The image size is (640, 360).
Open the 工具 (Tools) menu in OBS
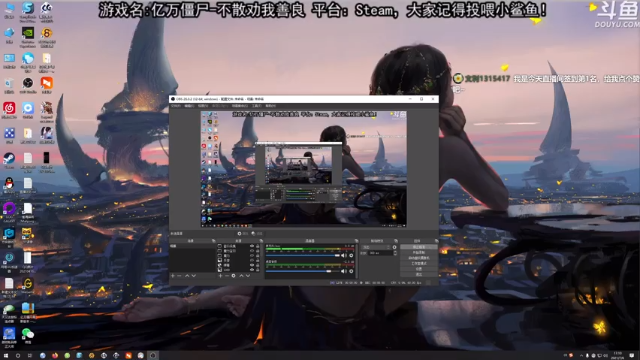256,106
